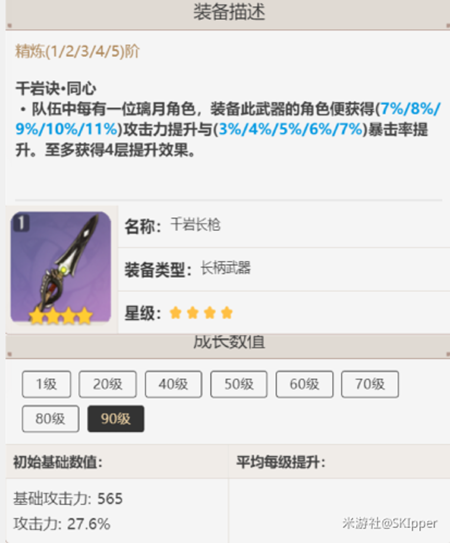The image size is (450, 543).
Task: Switch to 60级 growth values
Action: [305, 384]
